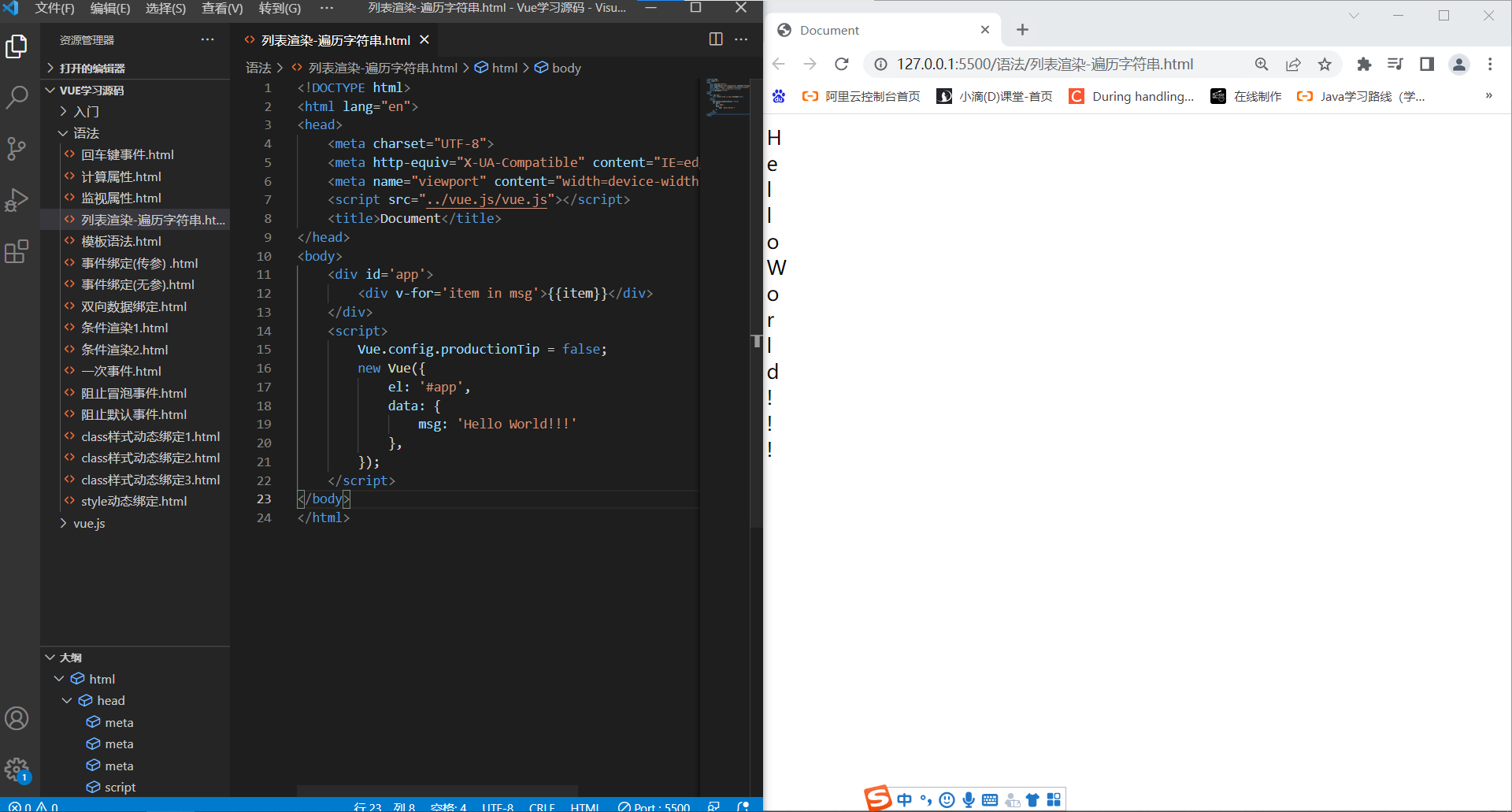Collapse html node in outline
Image resolution: width=1512 pixels, height=812 pixels.
pos(60,679)
